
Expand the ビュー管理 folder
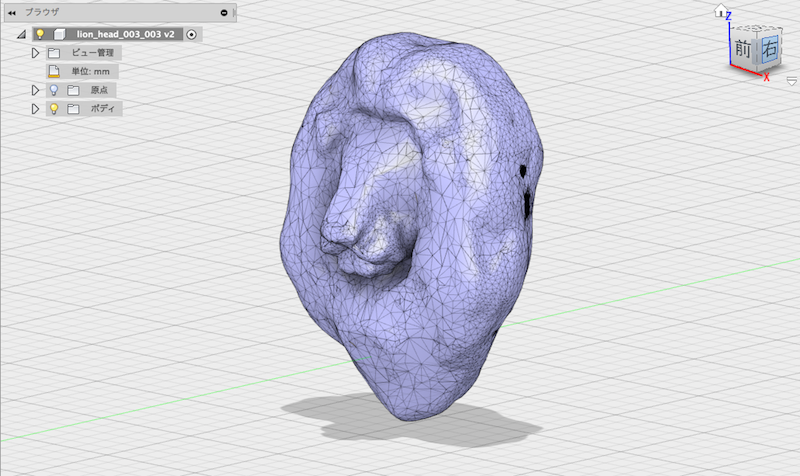(35, 53)
